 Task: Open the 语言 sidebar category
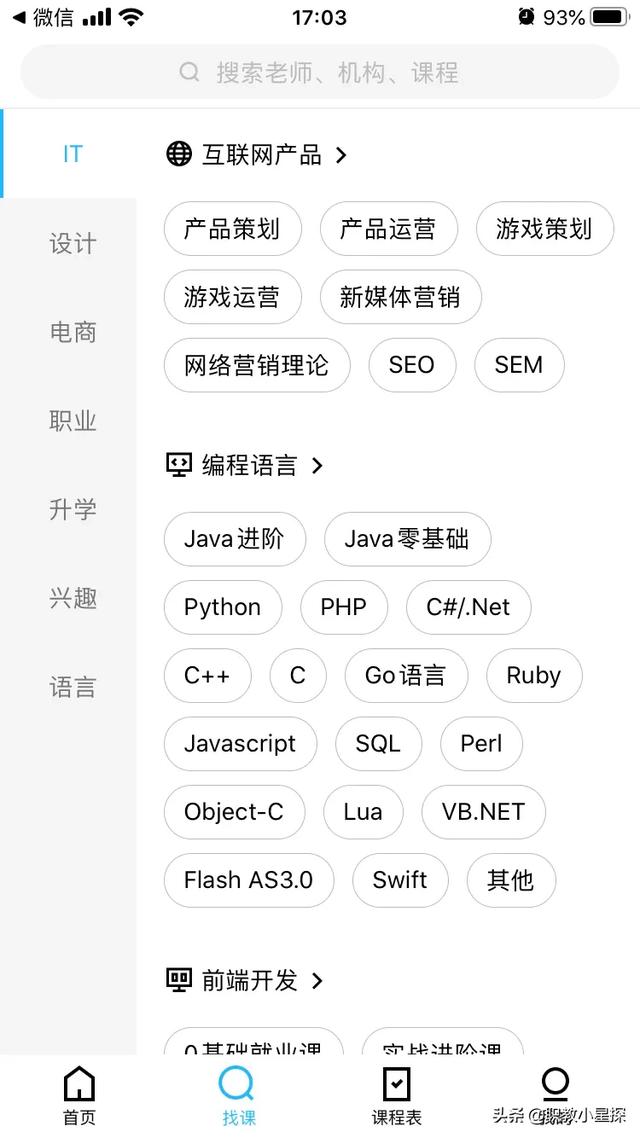click(x=72, y=687)
